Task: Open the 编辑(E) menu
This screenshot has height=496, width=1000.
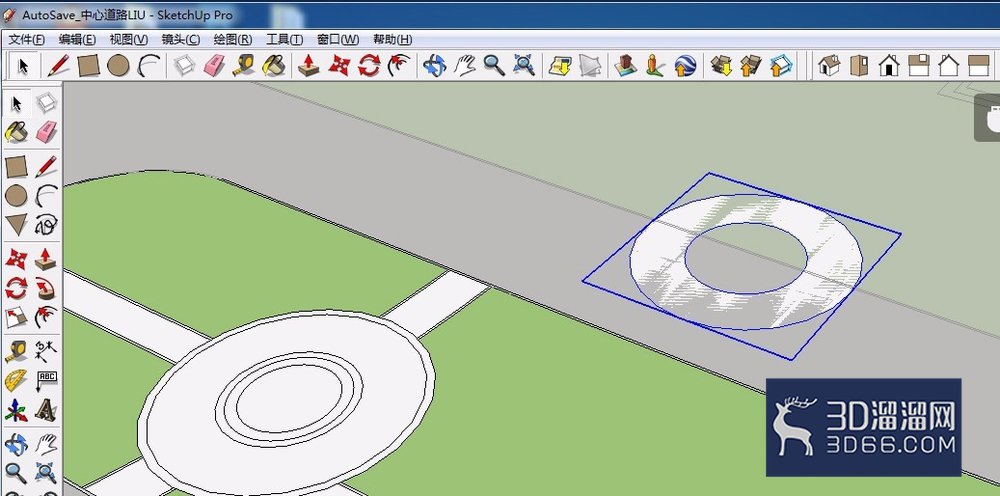Action: coord(77,40)
